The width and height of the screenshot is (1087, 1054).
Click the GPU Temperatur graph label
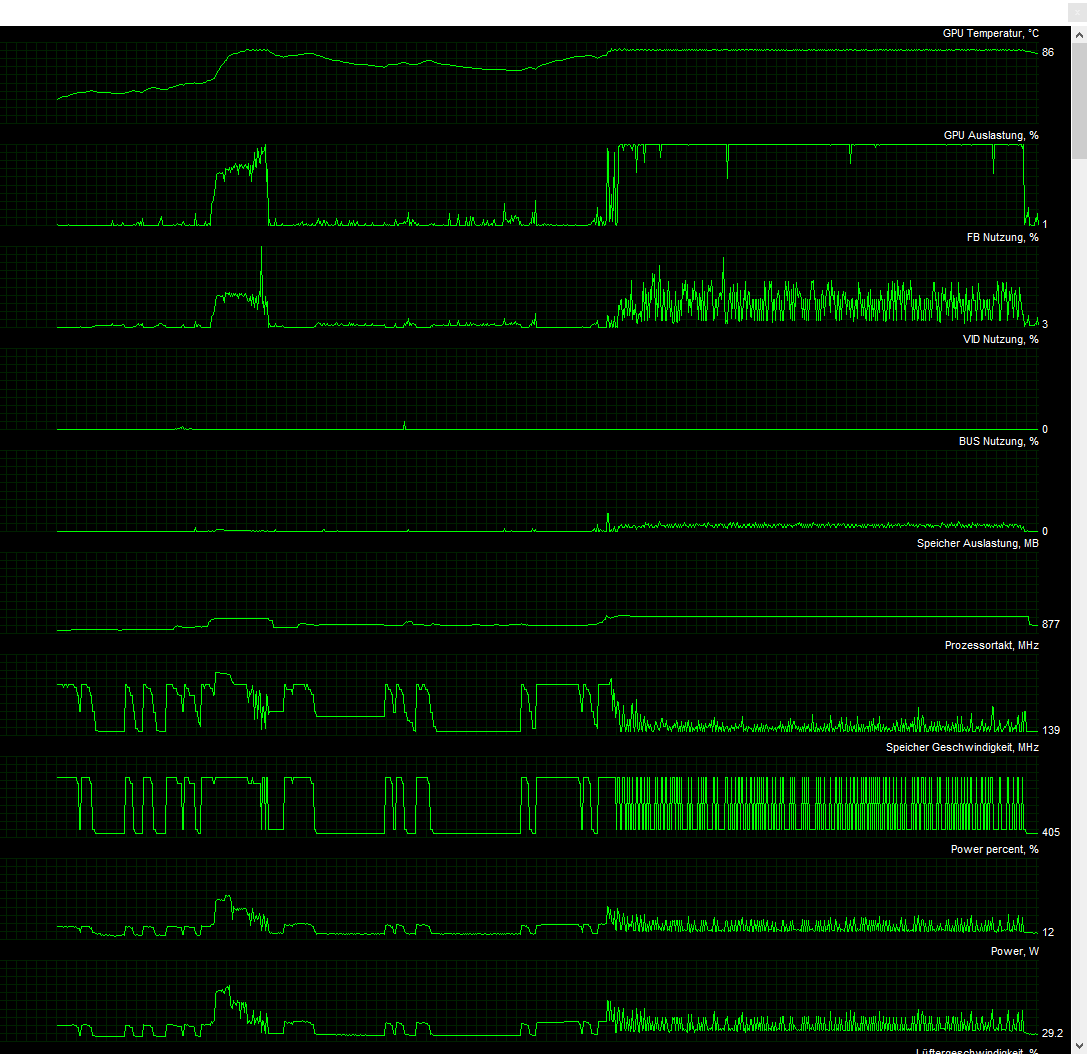tap(990, 33)
